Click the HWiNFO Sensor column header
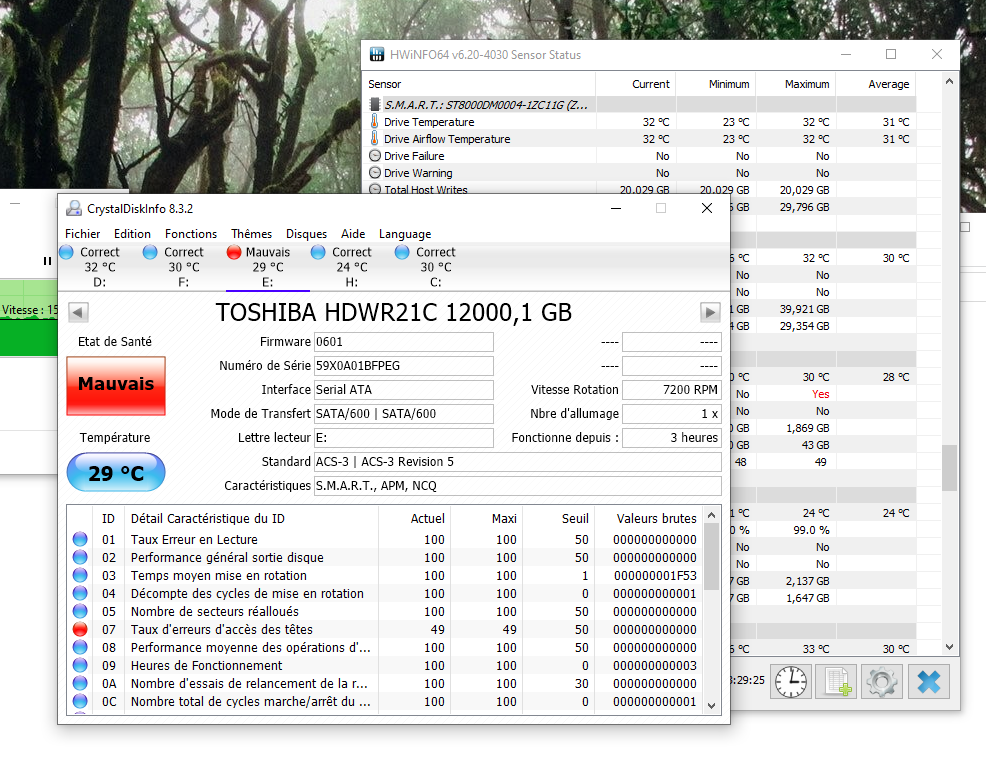This screenshot has width=986, height=770. point(481,84)
